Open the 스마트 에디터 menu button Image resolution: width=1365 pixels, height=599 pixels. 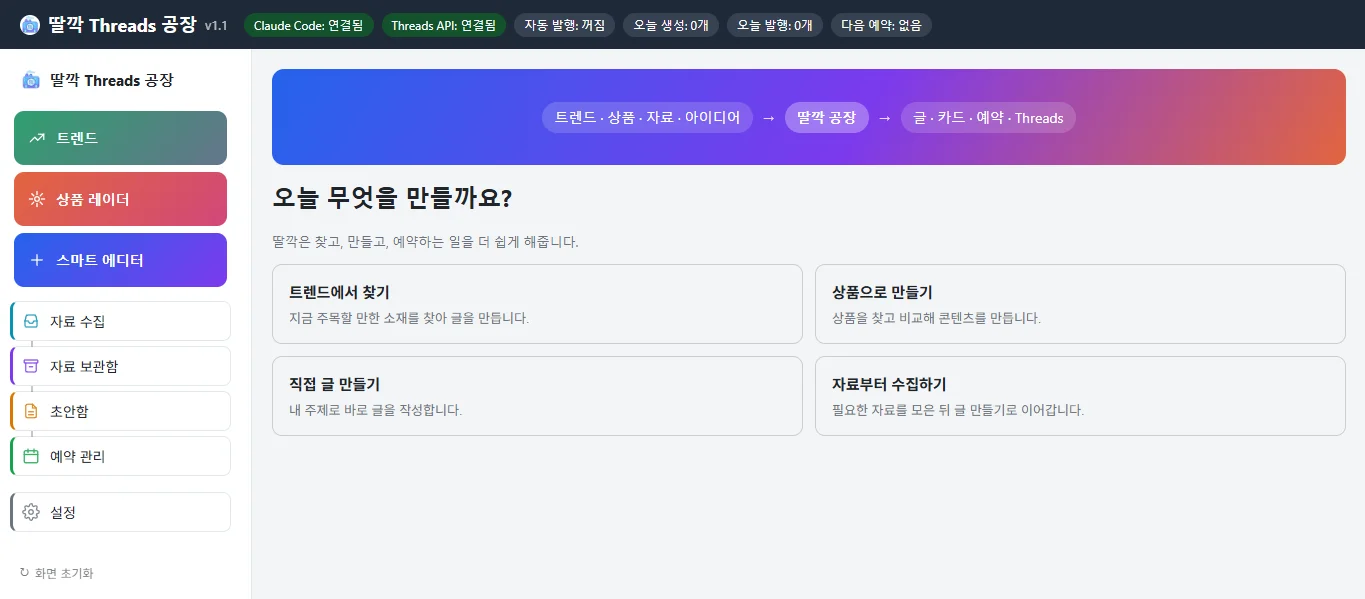pos(120,260)
